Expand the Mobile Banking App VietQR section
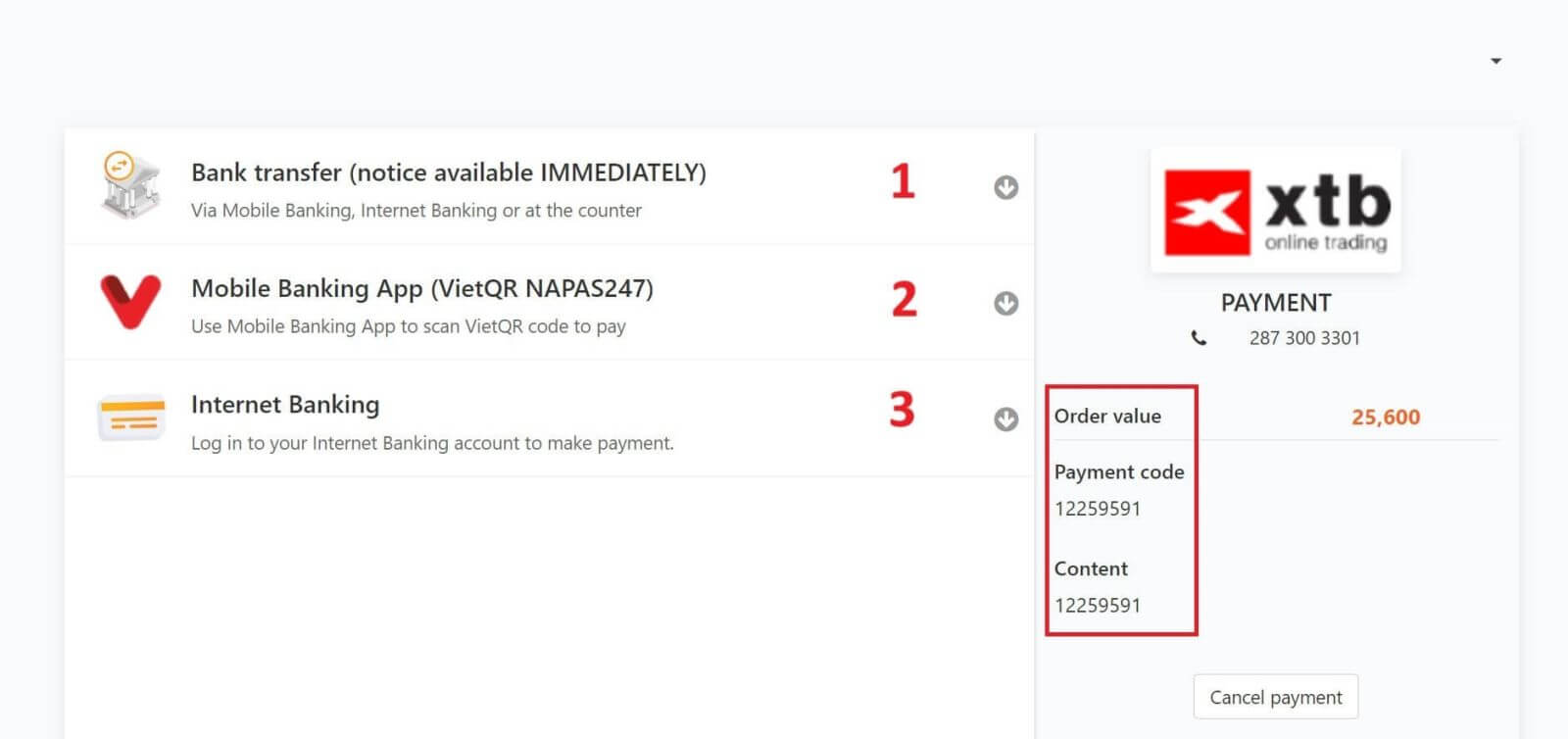The width and height of the screenshot is (1568, 739). 1005,304
